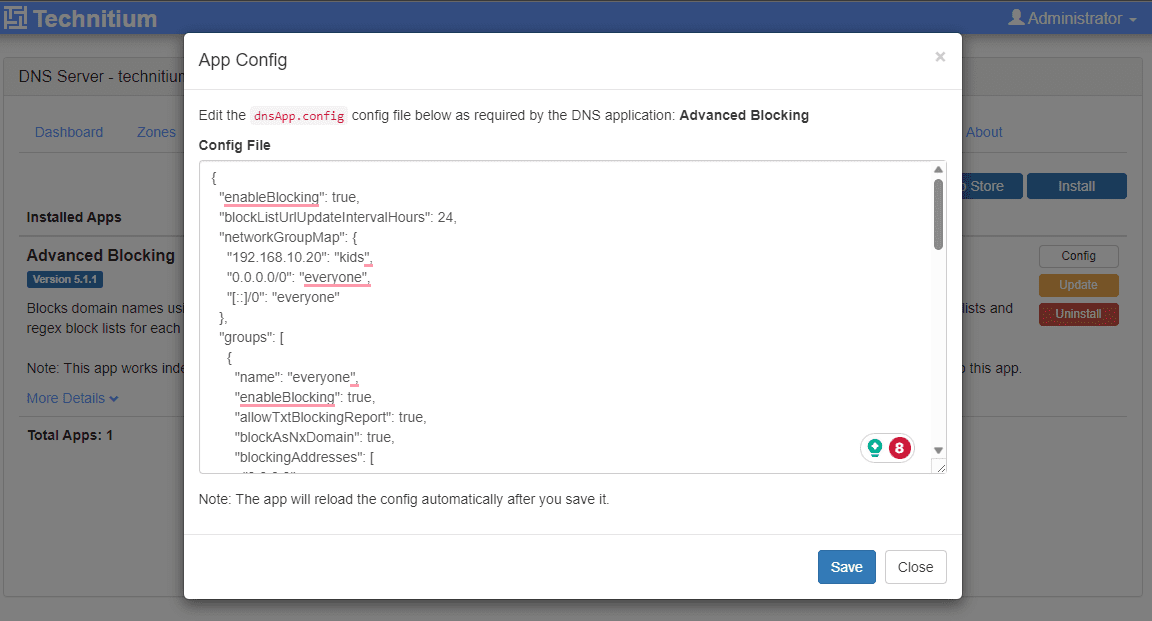
Task: Open the Administrator user dropdown menu
Action: [x=1072, y=18]
